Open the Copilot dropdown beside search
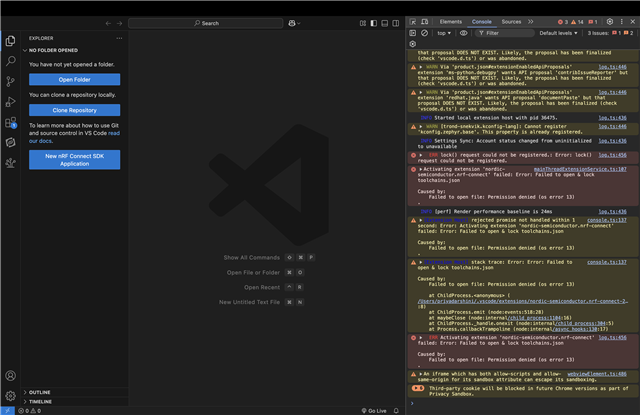 (294, 23)
